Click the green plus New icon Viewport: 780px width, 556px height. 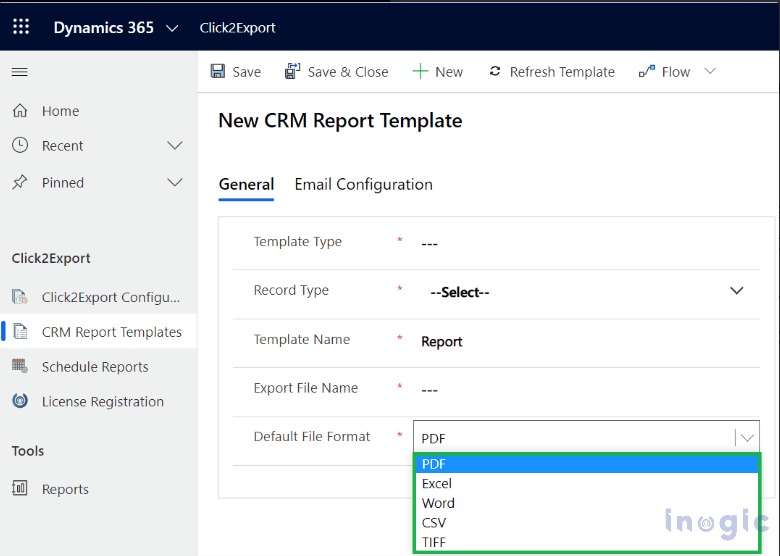(420, 71)
